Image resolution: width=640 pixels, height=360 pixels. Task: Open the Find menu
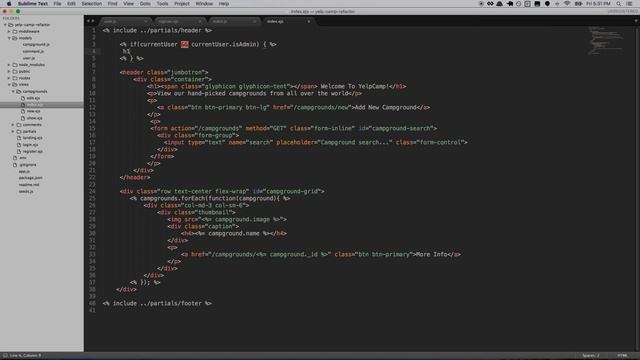[x=113, y=4]
